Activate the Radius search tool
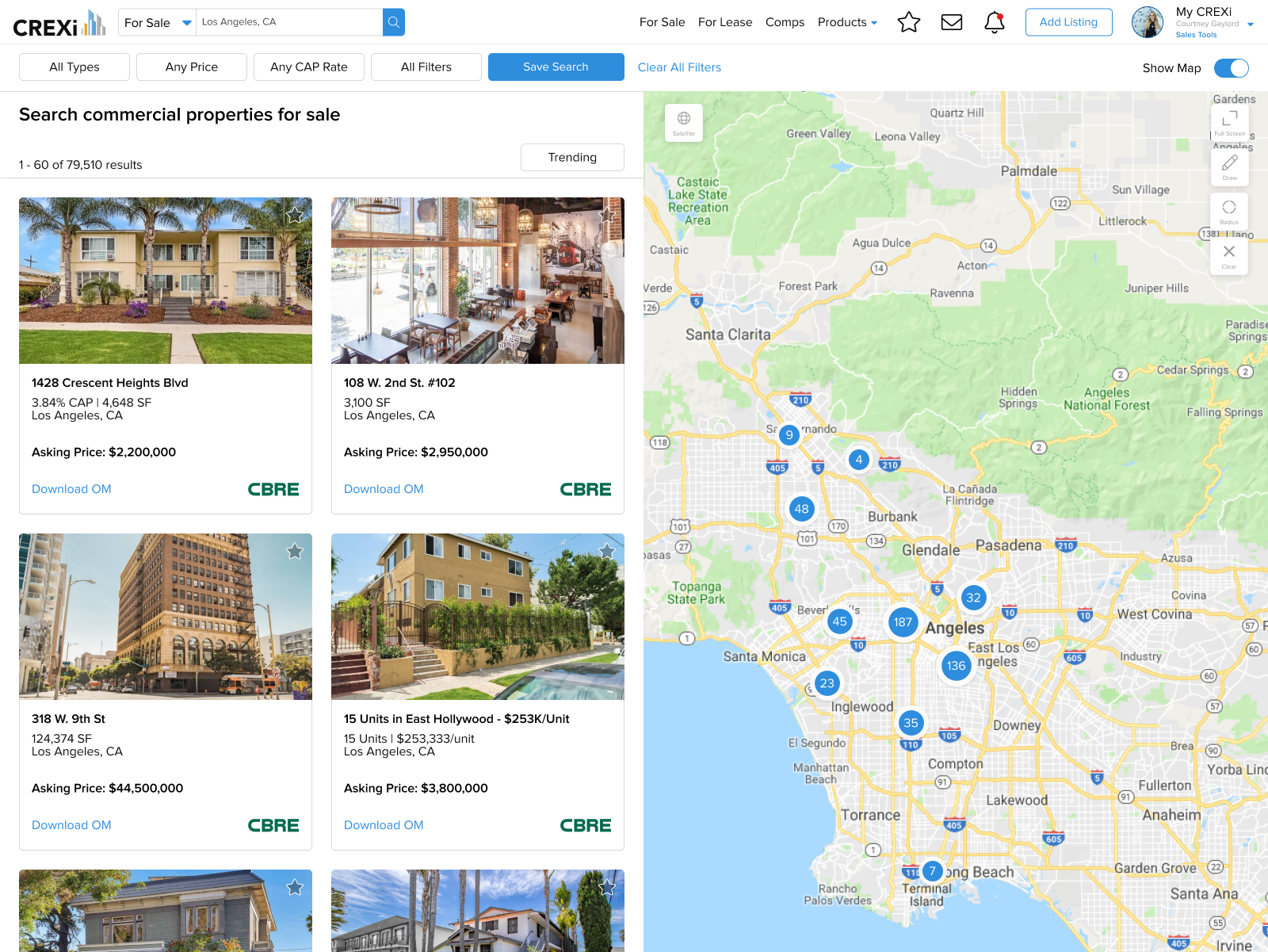1268x952 pixels. 1229,211
